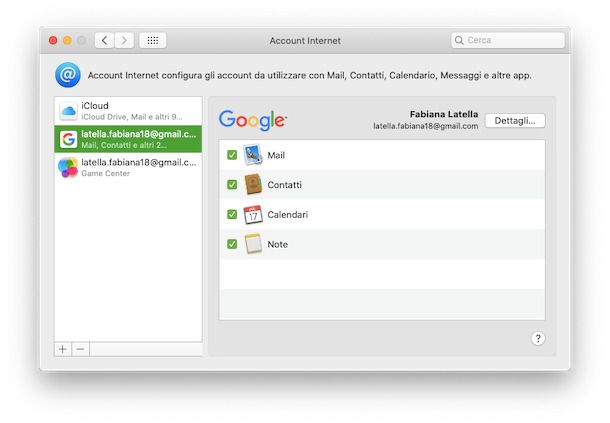
Task: Uncheck the Calendari checkbox
Action: [x=232, y=214]
